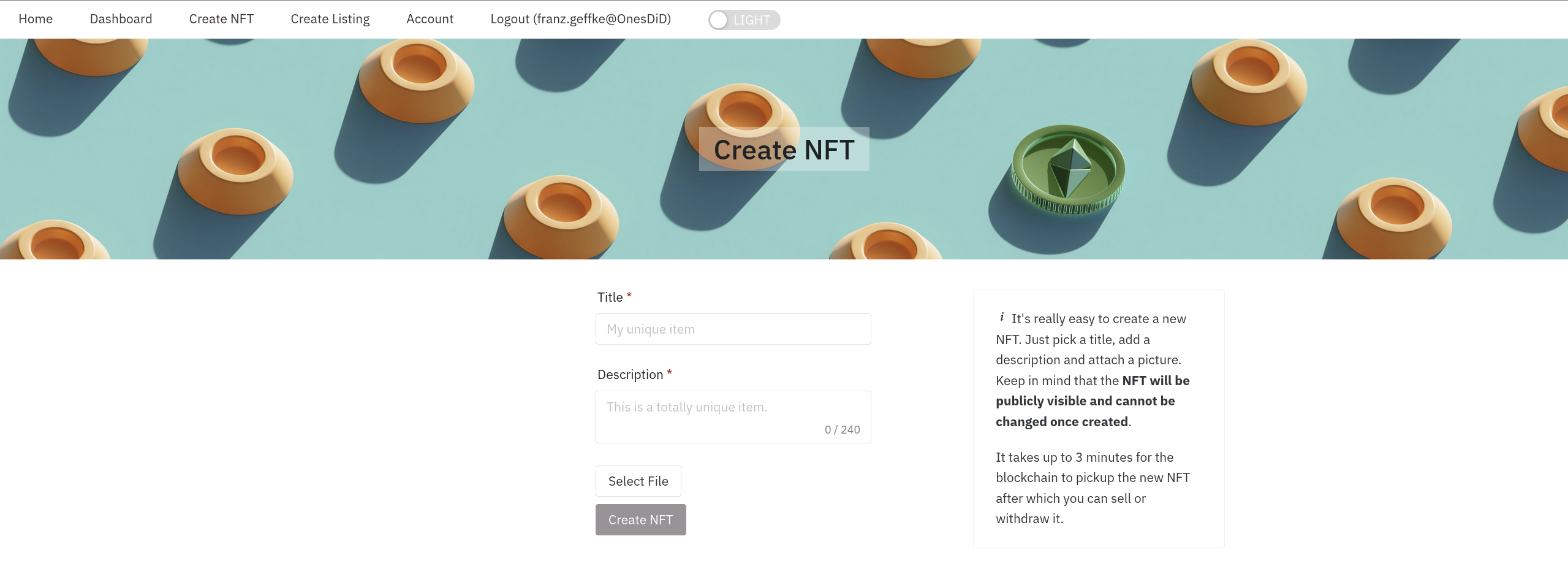
Task: Click into the Description text area
Action: [733, 417]
